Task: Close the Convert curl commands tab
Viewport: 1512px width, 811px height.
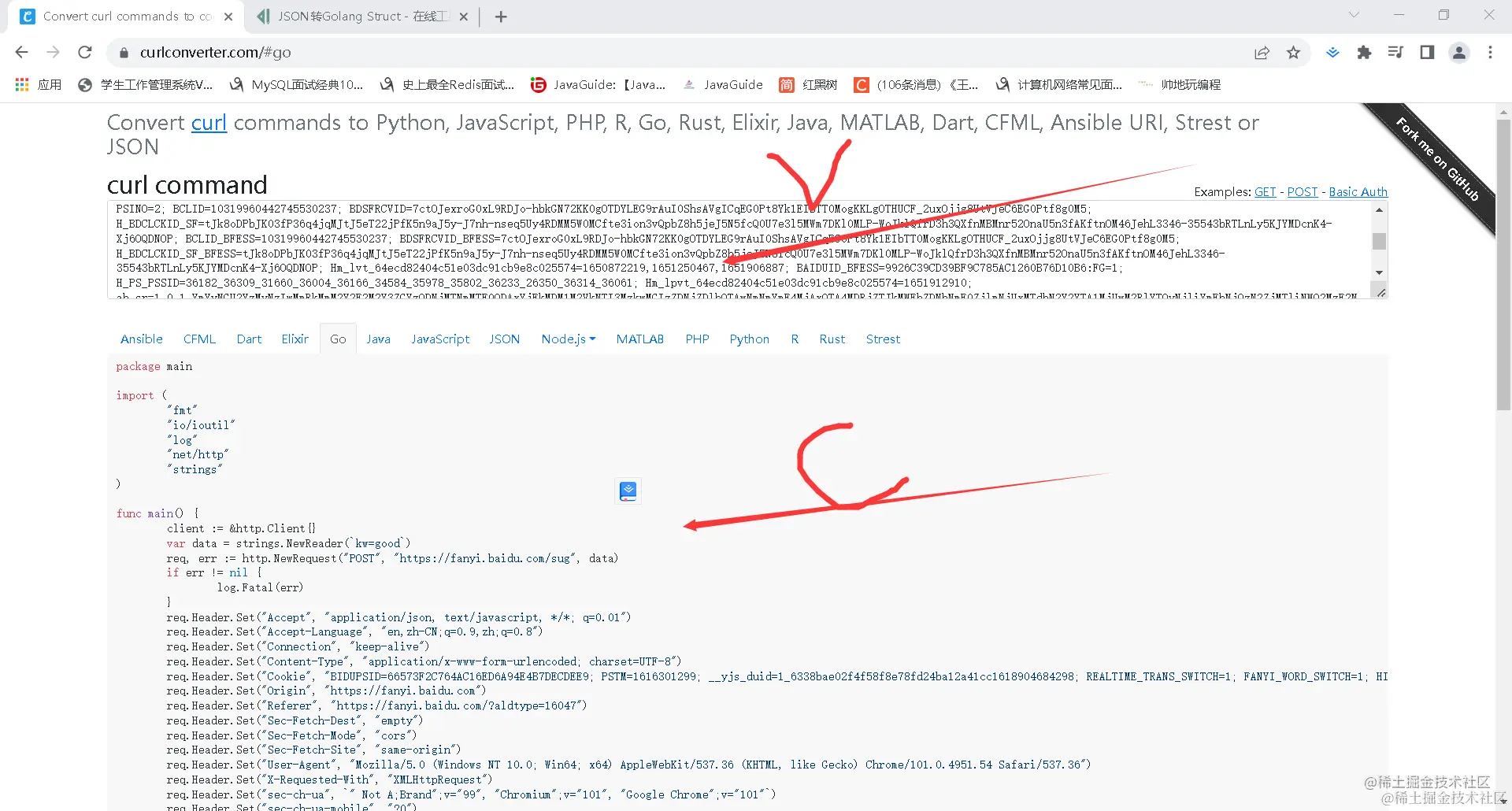Action: click(228, 17)
